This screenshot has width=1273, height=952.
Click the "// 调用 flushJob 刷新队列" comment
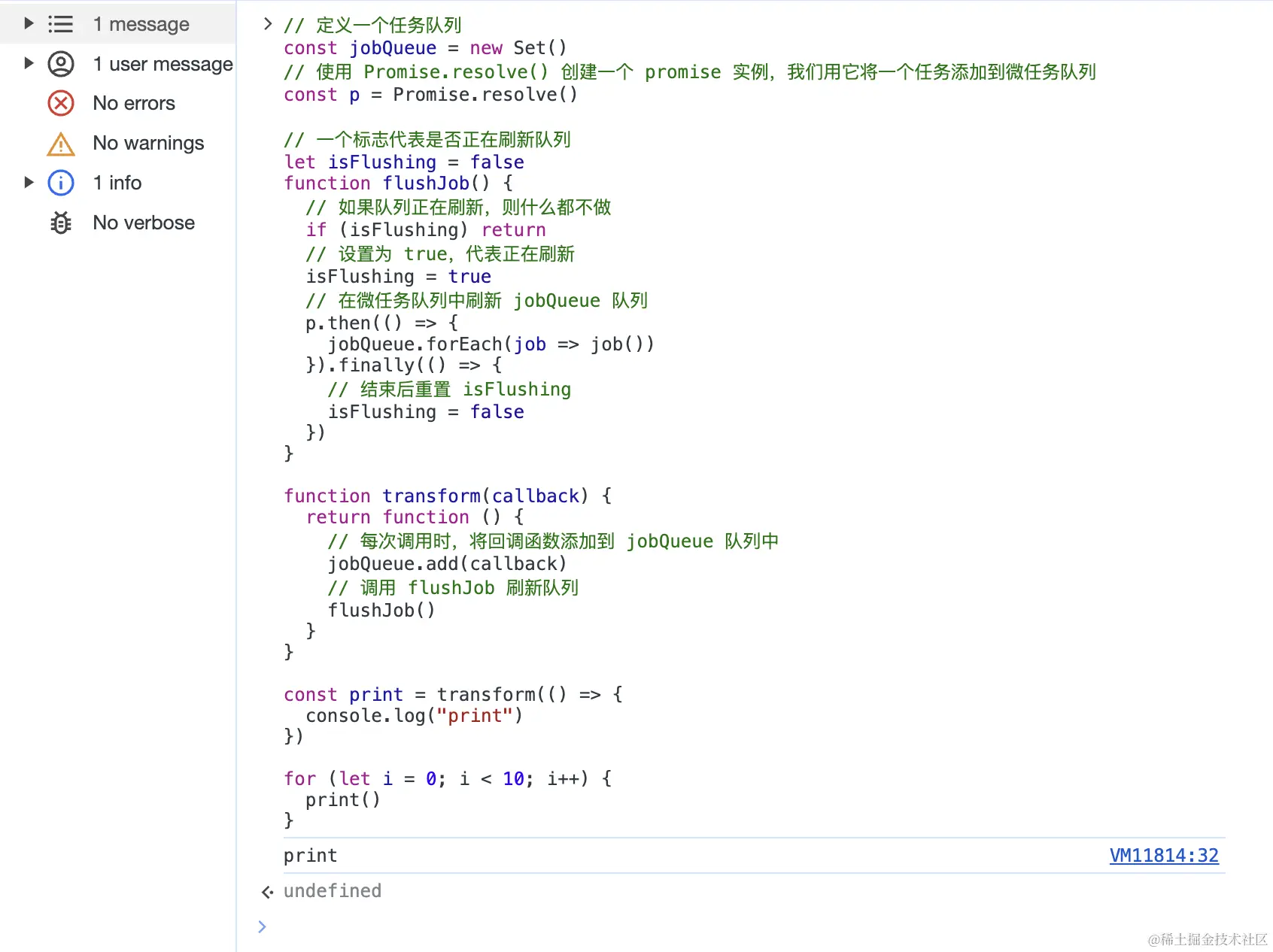click(x=453, y=588)
